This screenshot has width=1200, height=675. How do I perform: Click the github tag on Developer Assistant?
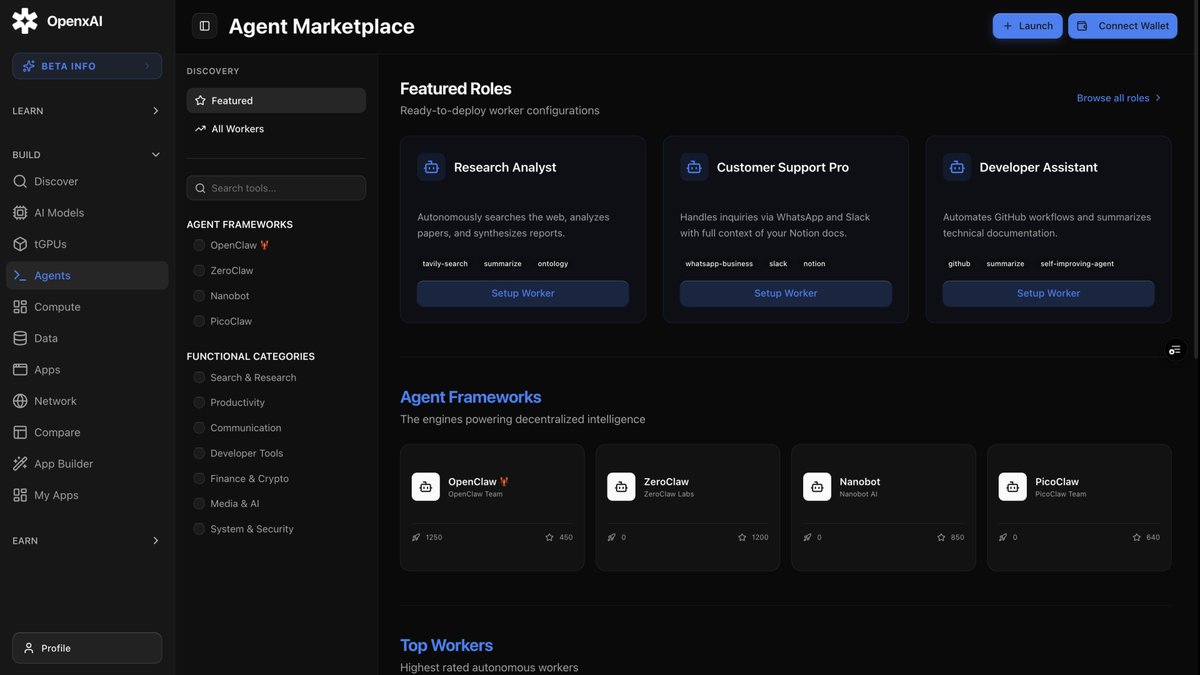(959, 264)
